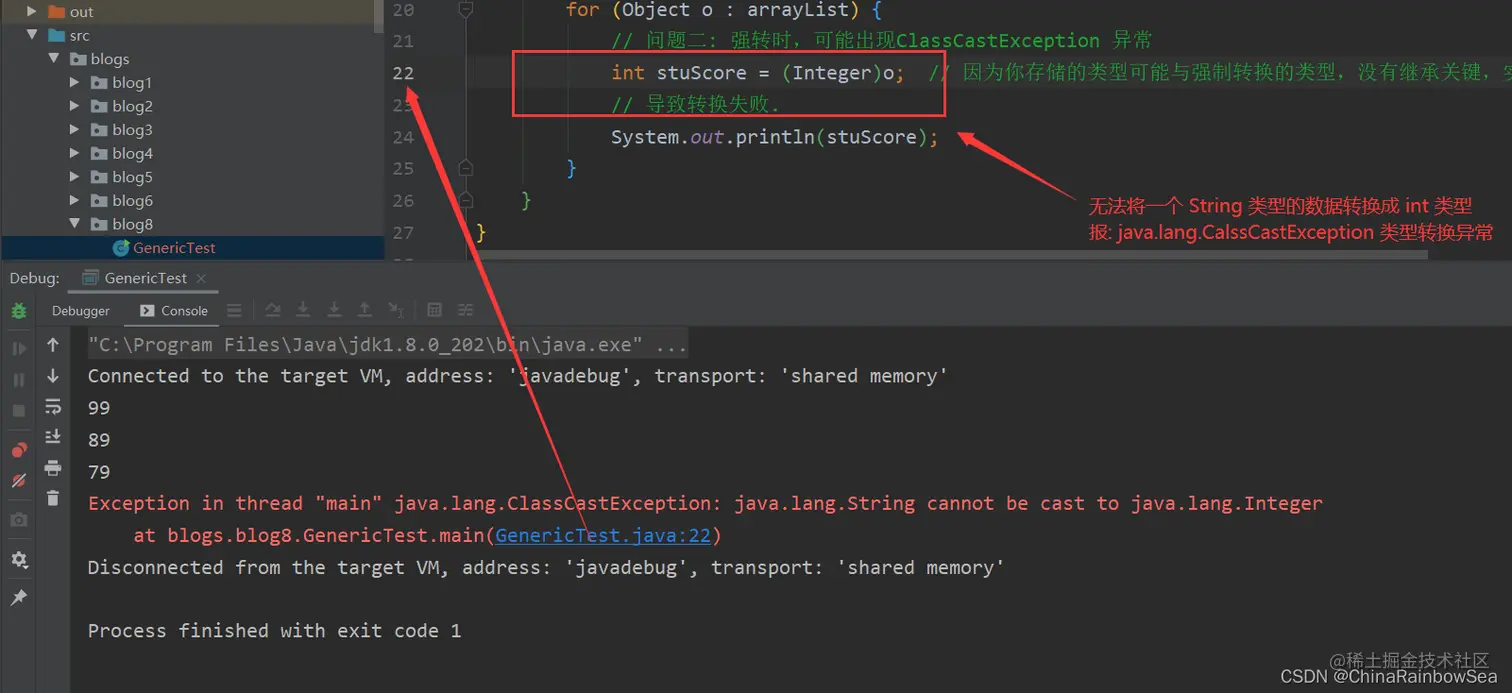Select the blog1 package row
The height and width of the screenshot is (693, 1512).
192,82
